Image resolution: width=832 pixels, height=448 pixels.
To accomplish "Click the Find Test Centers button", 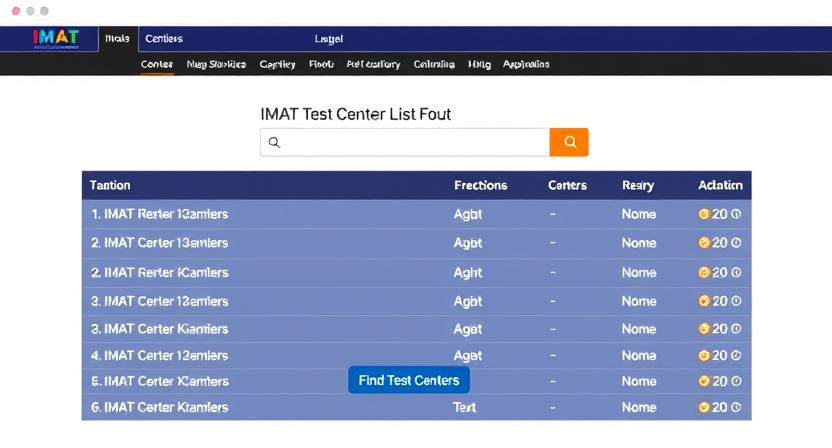I will pos(409,380).
